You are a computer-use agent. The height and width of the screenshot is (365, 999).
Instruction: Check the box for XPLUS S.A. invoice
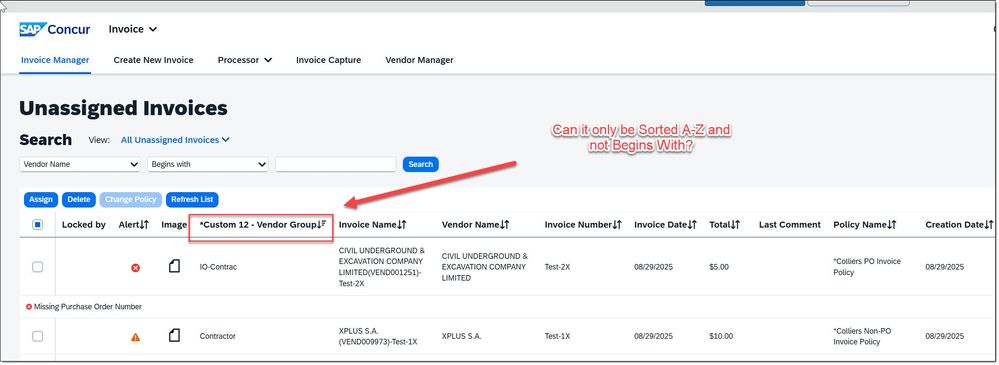[38, 336]
